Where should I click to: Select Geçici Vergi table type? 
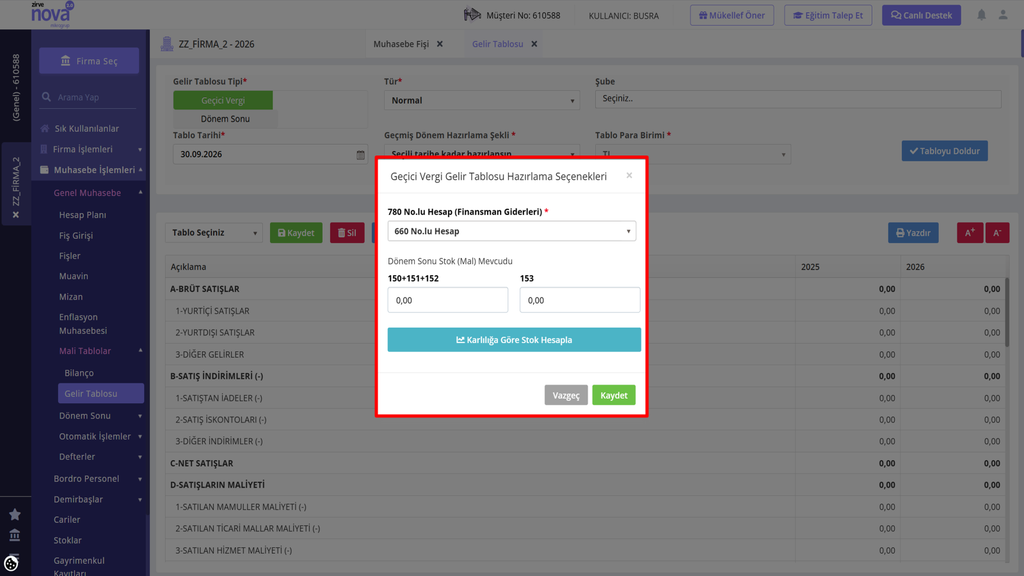pos(223,101)
